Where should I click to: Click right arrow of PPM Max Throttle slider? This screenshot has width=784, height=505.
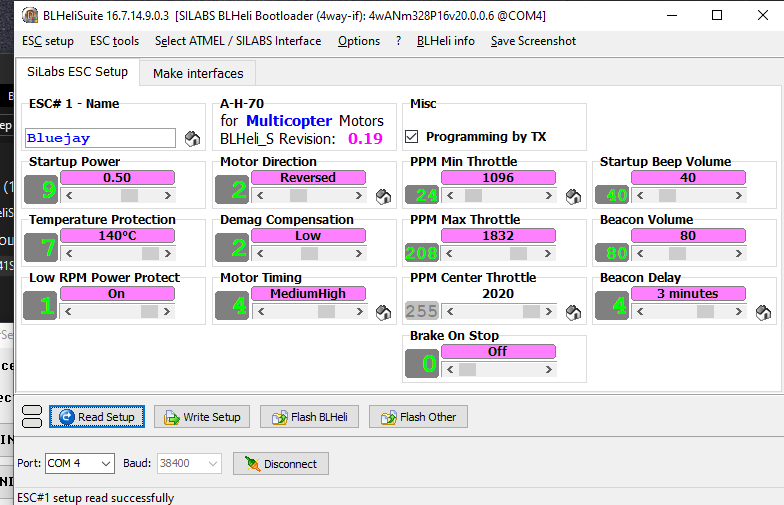pyautogui.click(x=549, y=254)
